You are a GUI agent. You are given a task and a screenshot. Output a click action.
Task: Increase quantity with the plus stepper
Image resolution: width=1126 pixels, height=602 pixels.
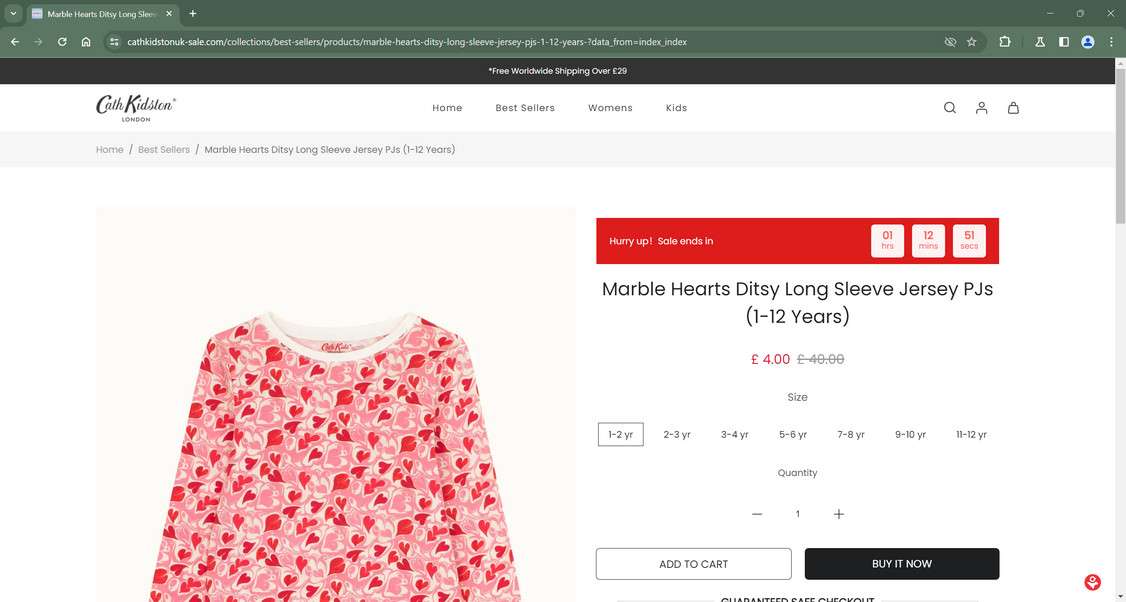point(839,513)
